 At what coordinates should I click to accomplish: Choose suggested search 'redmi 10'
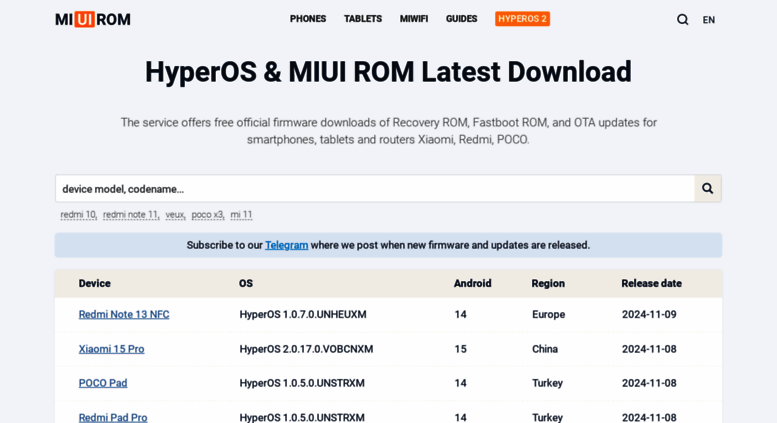(x=78, y=214)
